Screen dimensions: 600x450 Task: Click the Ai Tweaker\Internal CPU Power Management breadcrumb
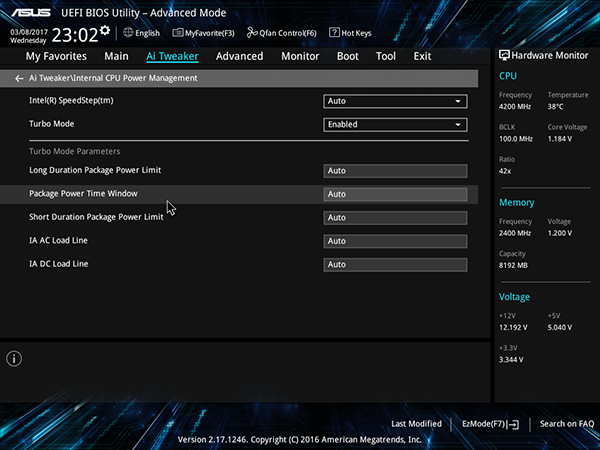(113, 78)
